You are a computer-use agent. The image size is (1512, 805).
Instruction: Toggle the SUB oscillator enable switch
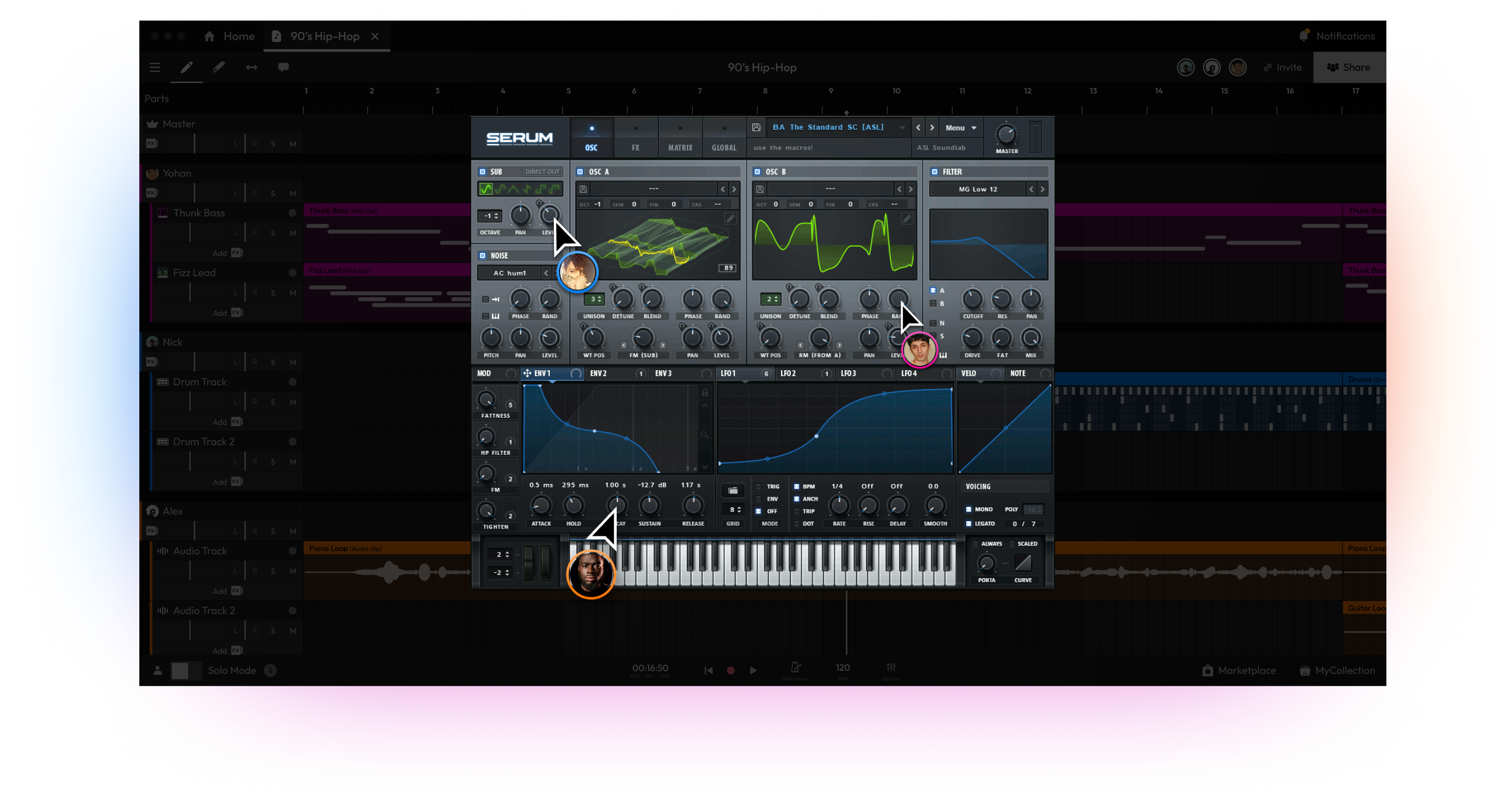pos(482,172)
